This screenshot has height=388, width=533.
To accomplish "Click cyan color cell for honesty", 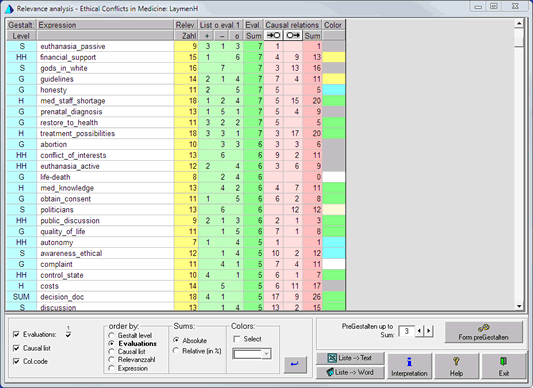I will click(x=333, y=90).
